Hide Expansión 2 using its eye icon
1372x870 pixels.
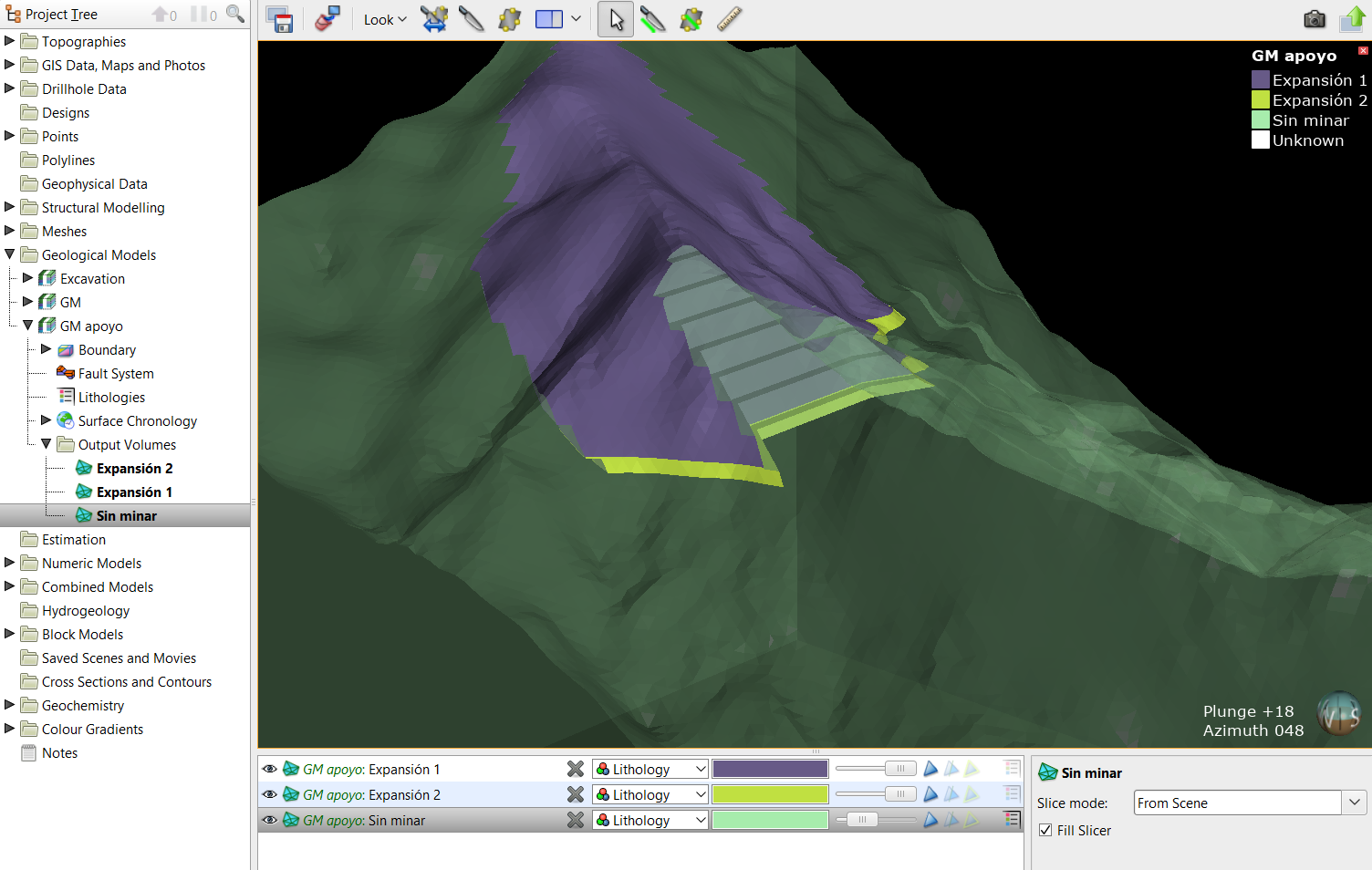coord(270,794)
